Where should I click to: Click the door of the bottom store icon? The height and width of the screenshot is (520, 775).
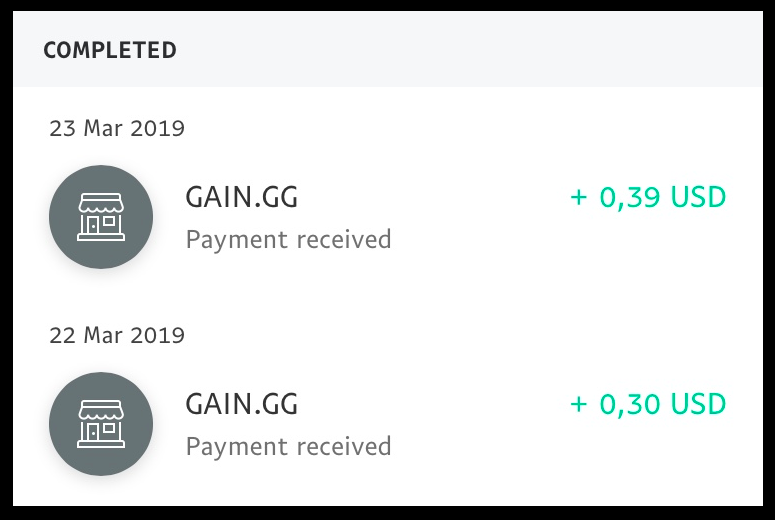click(x=93, y=433)
